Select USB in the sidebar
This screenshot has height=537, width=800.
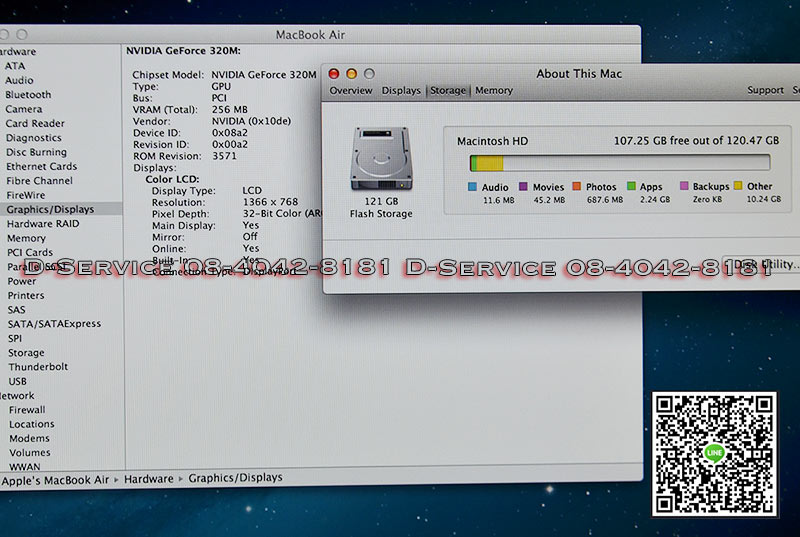[x=17, y=381]
